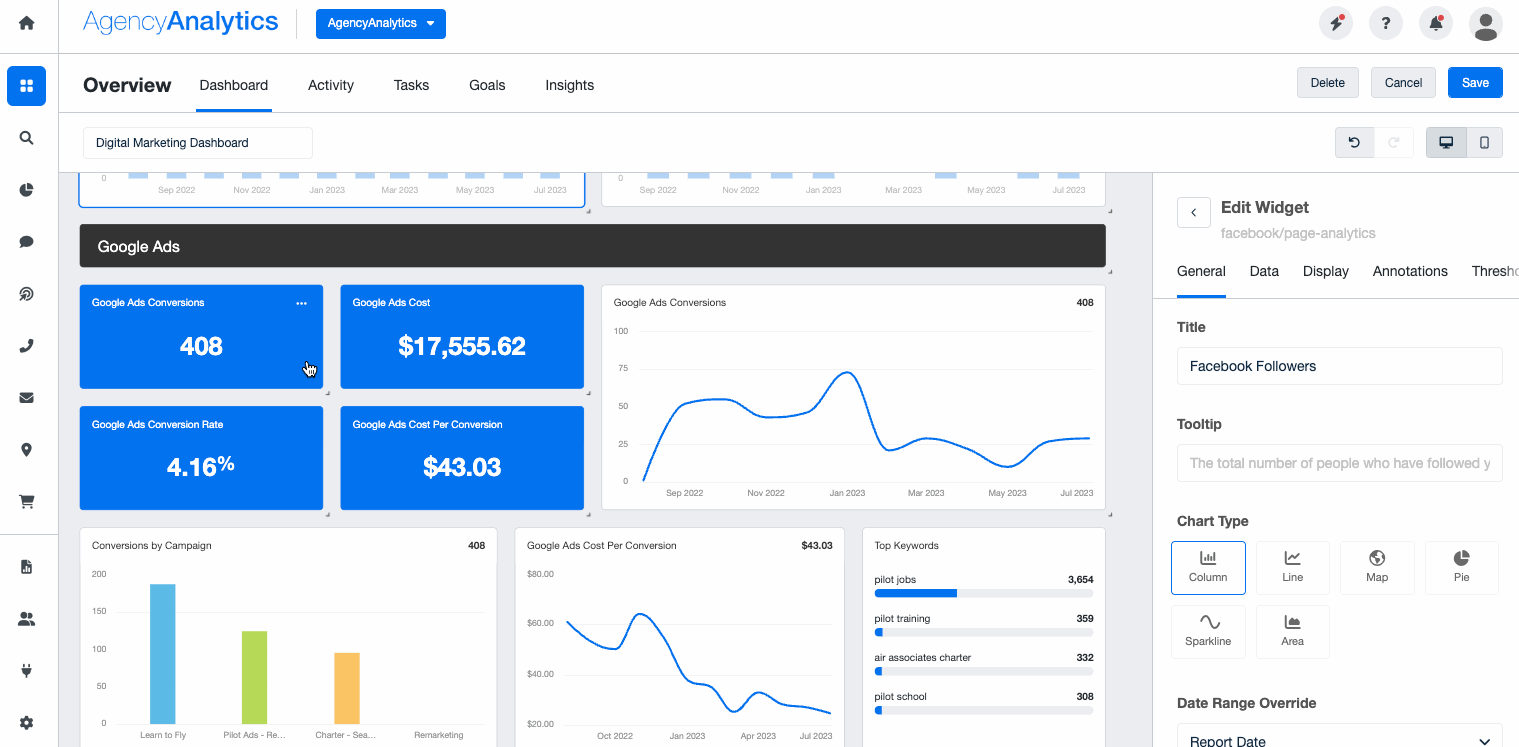Select the Pie chart type
This screenshot has height=747, width=1519.
[1461, 567]
